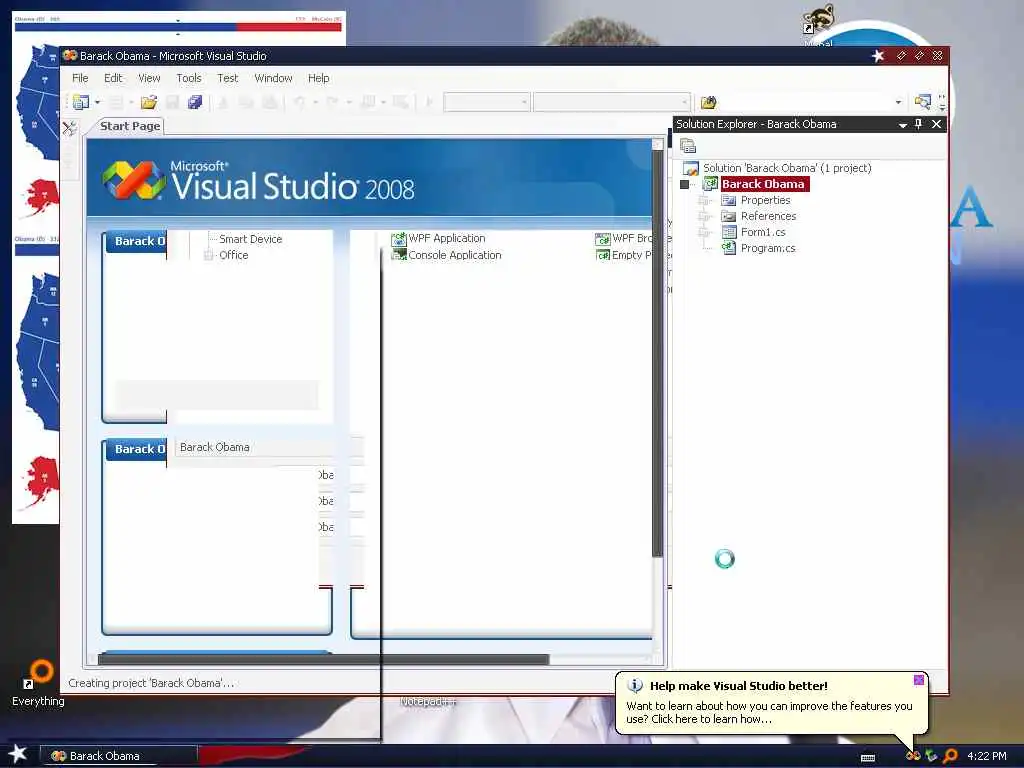This screenshot has width=1024, height=768.
Task: Click the keyboard icon on taskbar
Action: point(868,758)
